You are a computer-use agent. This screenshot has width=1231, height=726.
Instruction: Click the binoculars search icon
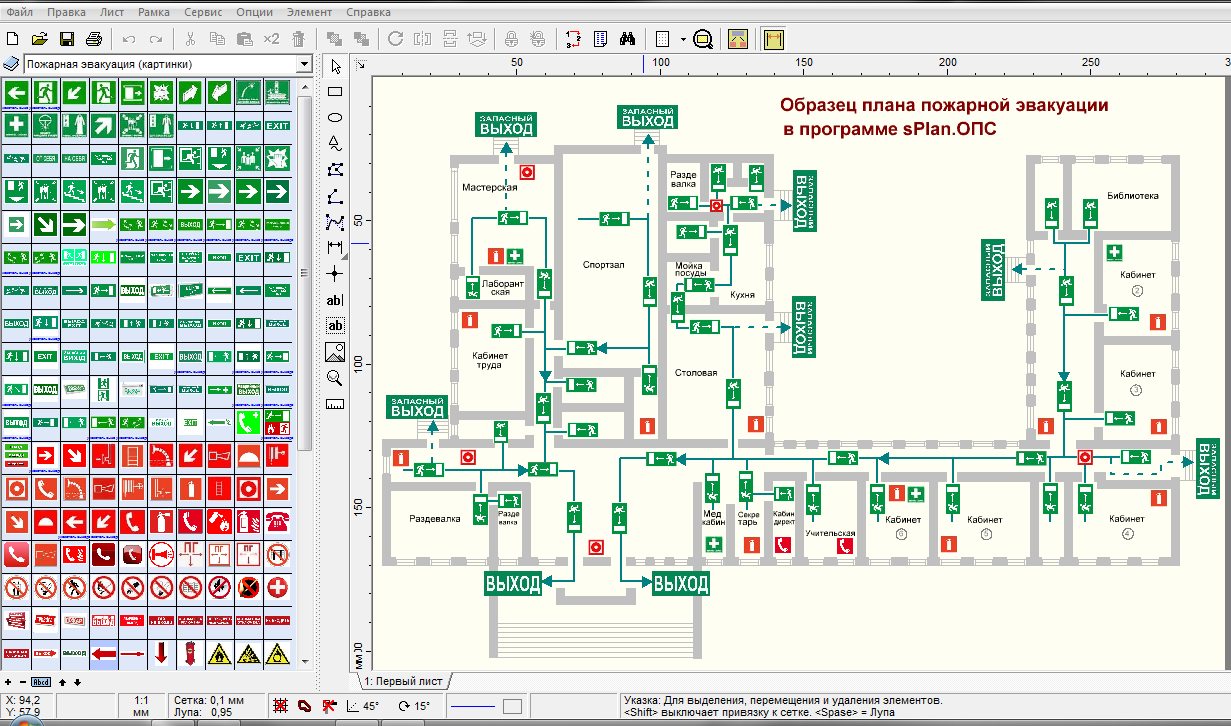pos(629,40)
